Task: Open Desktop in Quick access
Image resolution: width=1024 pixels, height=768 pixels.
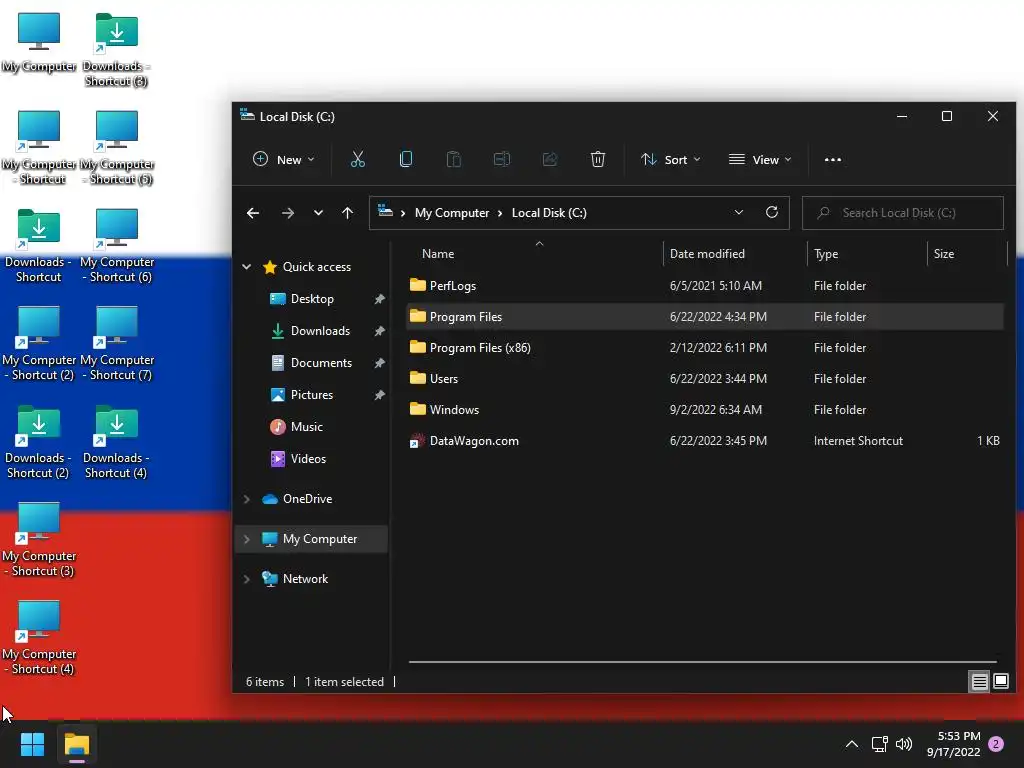Action: click(312, 299)
